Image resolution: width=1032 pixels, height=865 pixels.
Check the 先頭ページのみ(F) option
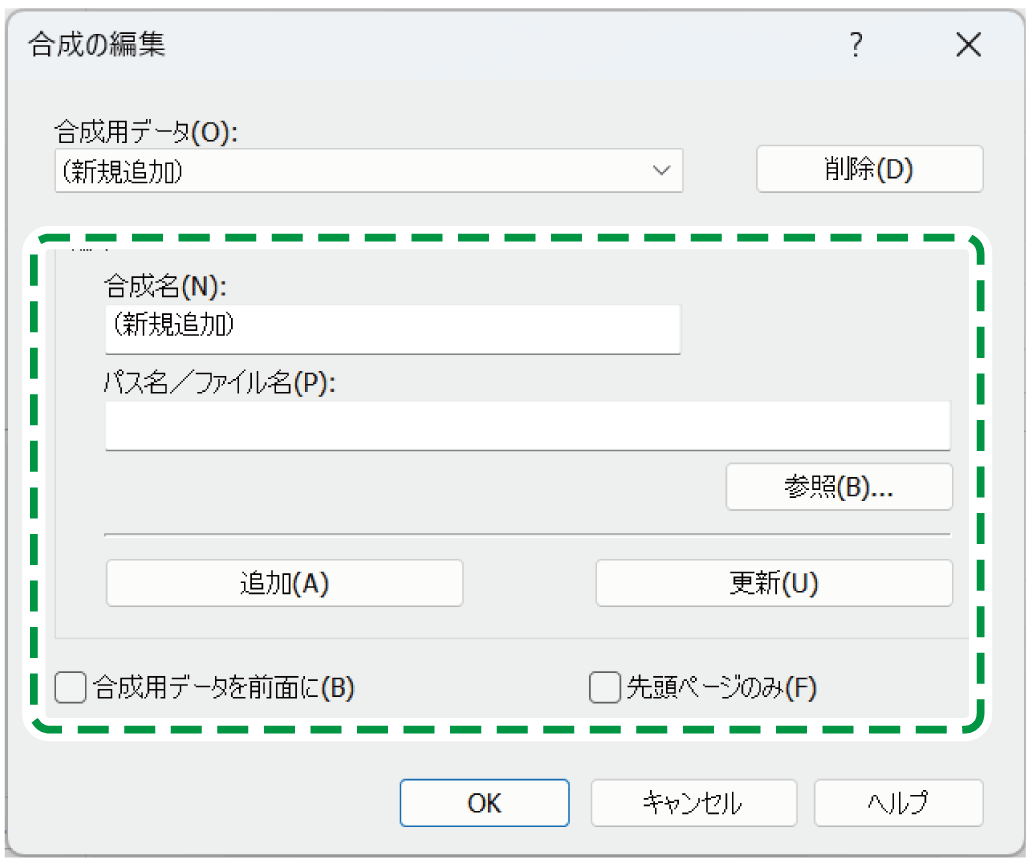click(x=604, y=688)
